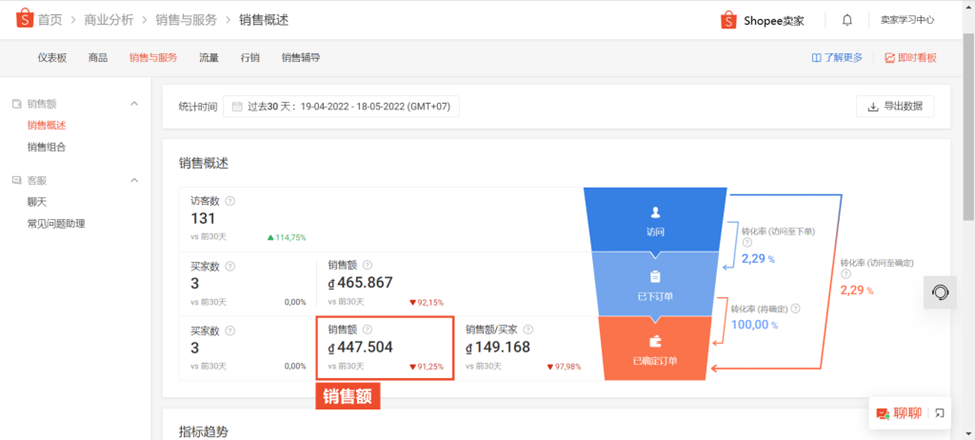Collapse the 销售额 sidebar section
This screenshot has height=440, width=975.
pos(134,104)
